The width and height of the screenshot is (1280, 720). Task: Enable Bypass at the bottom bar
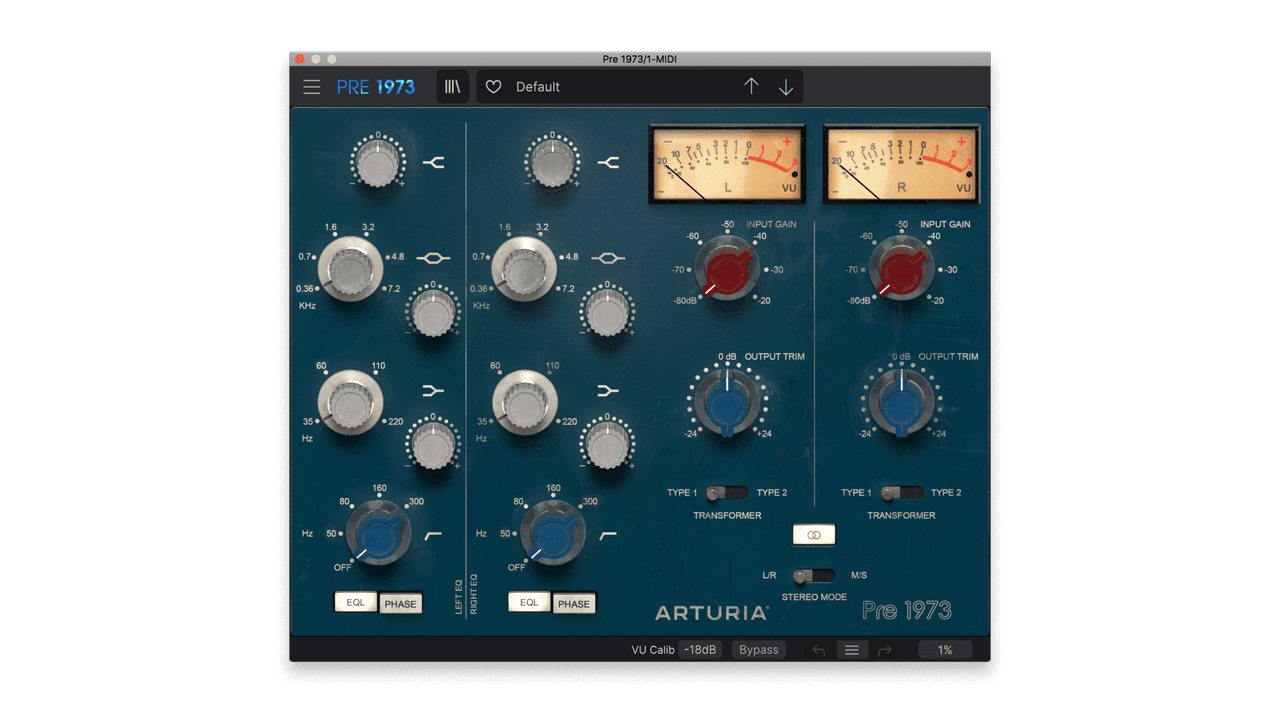click(758, 649)
